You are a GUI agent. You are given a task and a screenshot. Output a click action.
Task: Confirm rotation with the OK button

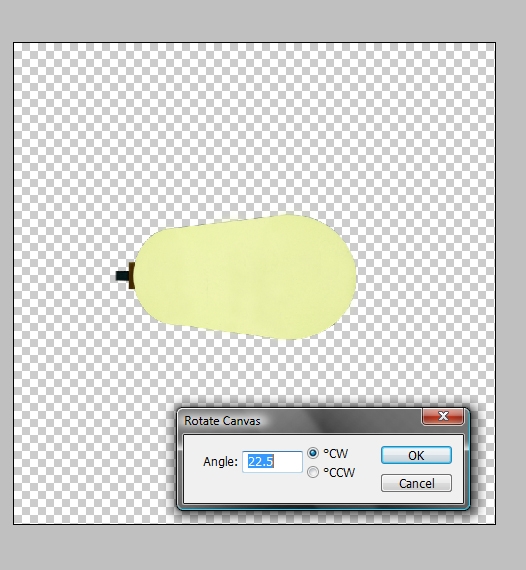(x=416, y=455)
